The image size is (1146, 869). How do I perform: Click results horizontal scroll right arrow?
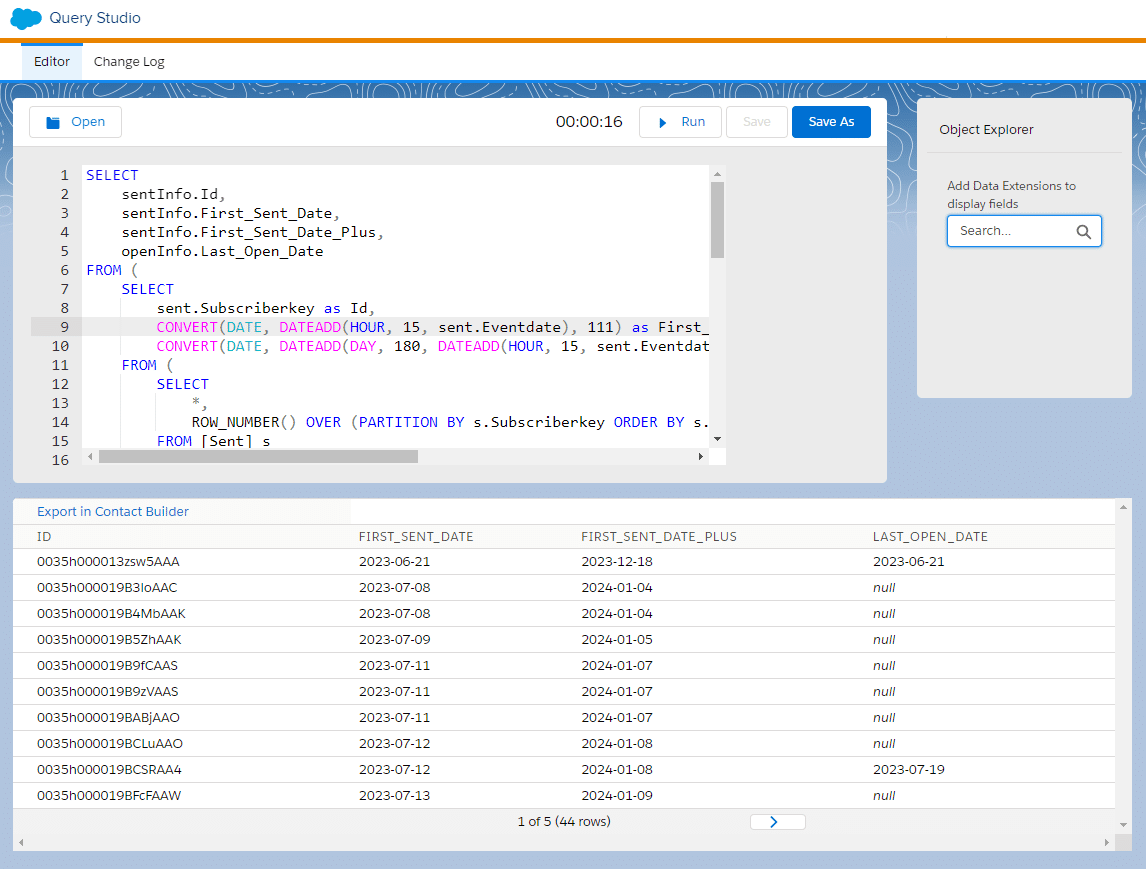[x=1107, y=843]
